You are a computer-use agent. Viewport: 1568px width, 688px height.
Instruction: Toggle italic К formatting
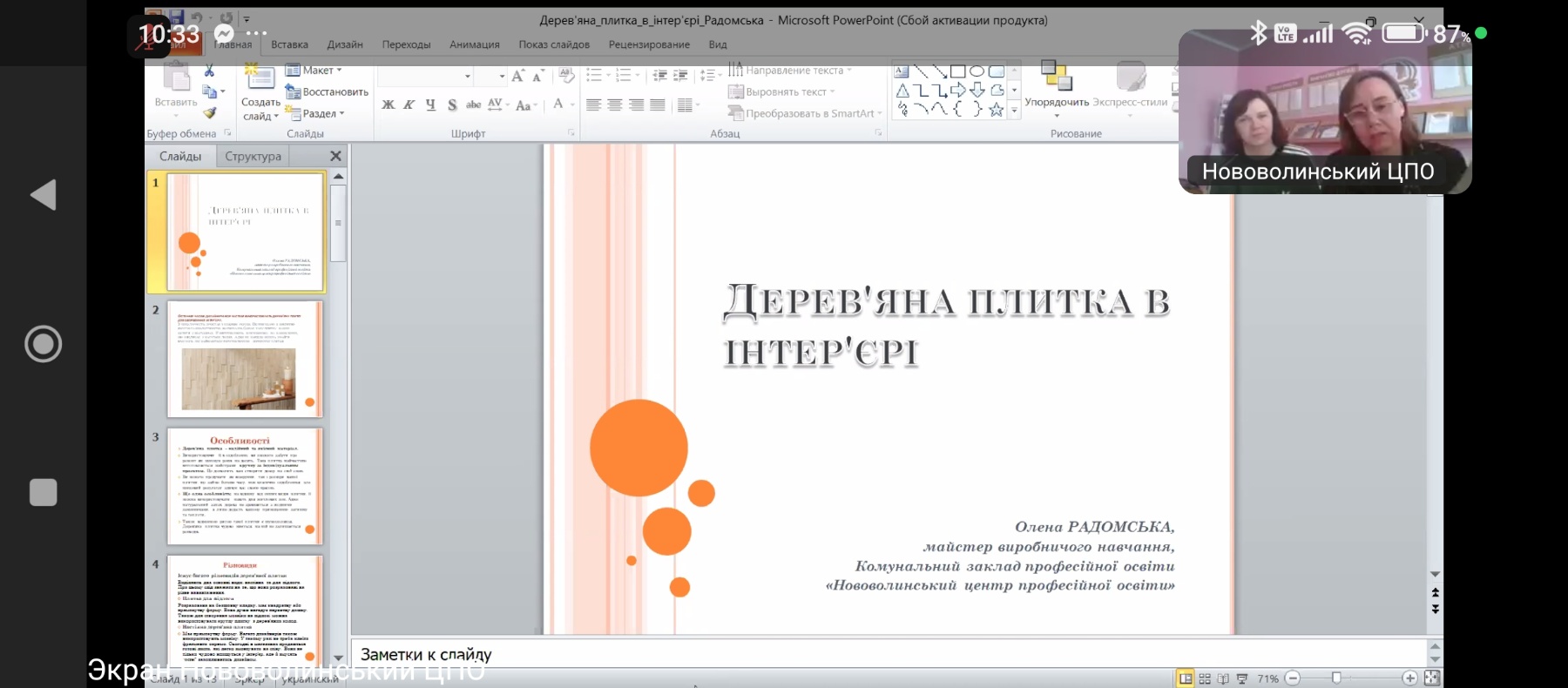tap(409, 105)
